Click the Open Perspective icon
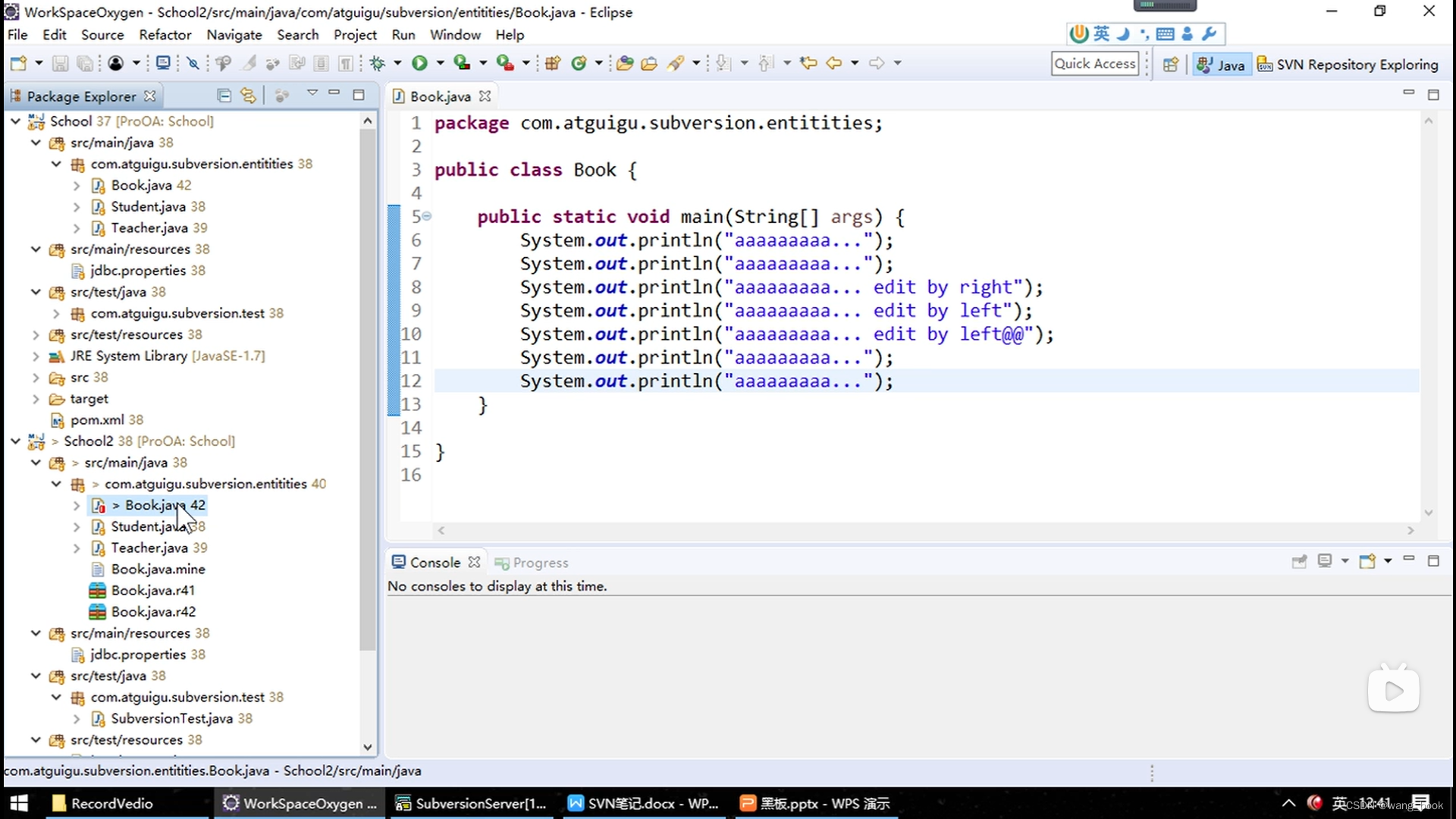The height and width of the screenshot is (819, 1456). [1171, 64]
